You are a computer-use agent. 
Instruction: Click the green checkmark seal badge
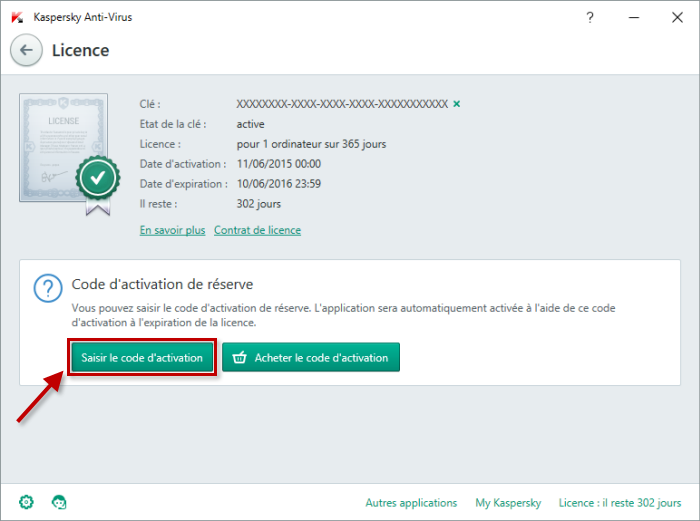click(x=98, y=178)
